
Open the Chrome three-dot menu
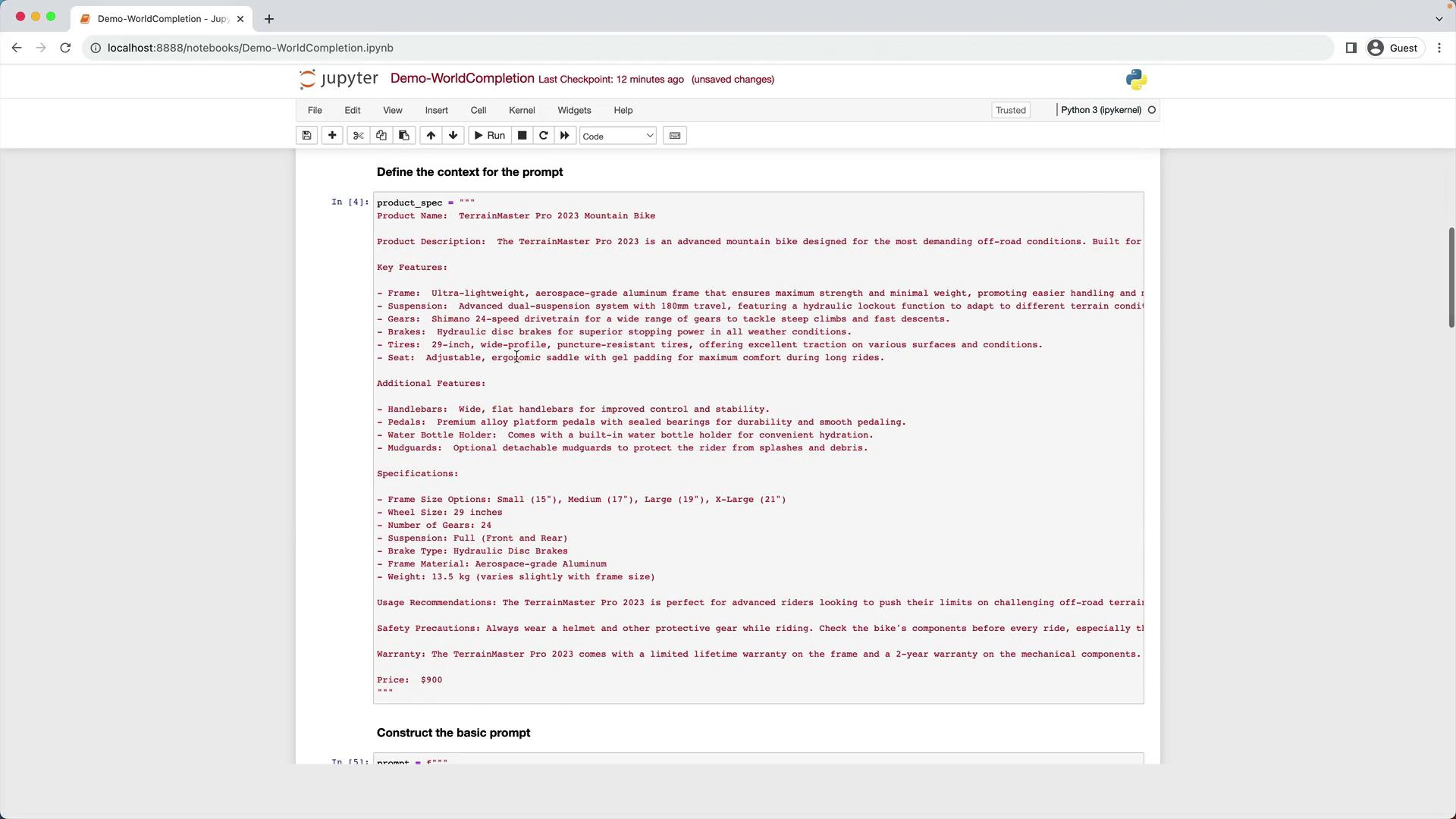(x=1439, y=48)
